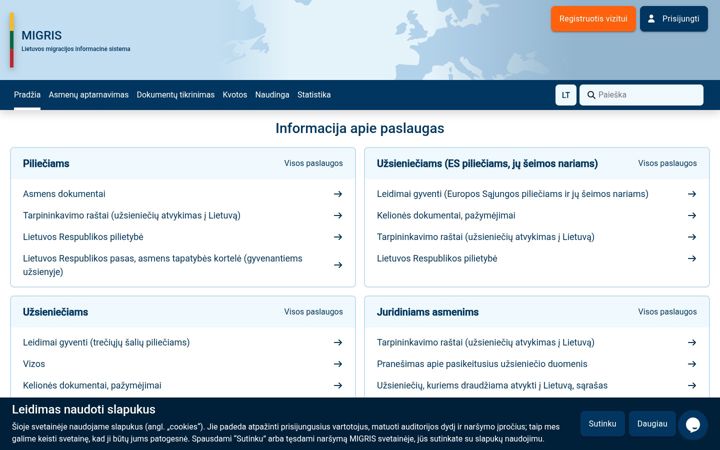Click arrow beside Lietuvos Respublikos pilietybė under Piliečiams
The height and width of the screenshot is (450, 720).
[338, 237]
